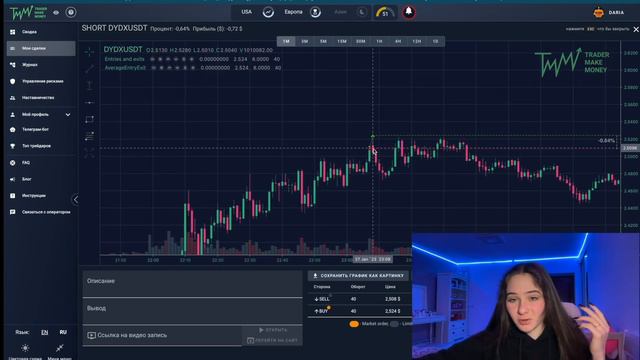Select Мои сделки in the sidebar
This screenshot has height=360, width=640.
pos(41,48)
